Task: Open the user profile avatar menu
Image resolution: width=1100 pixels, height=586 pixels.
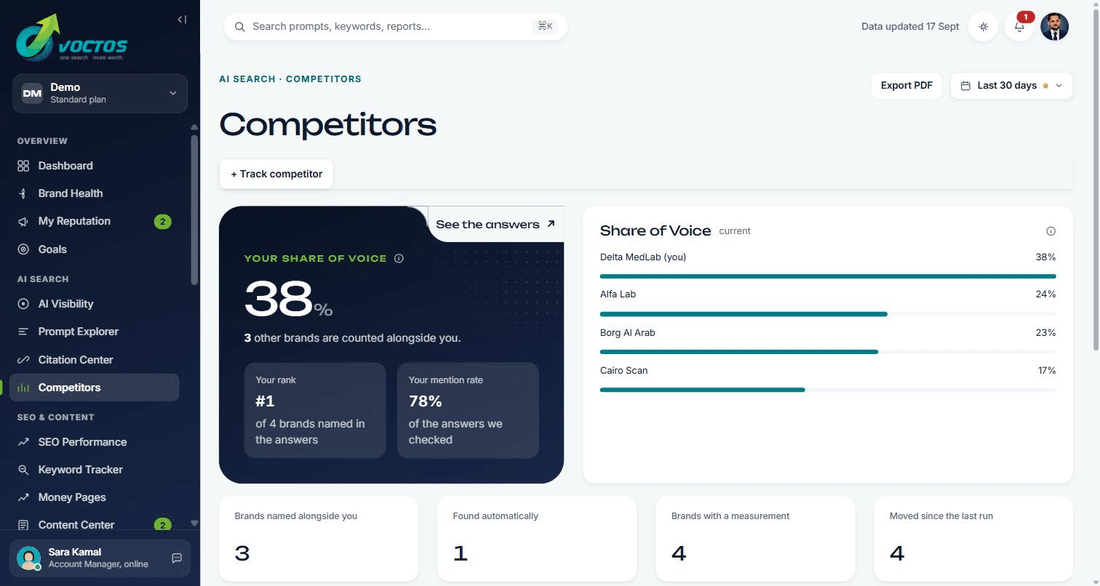Action: point(1054,27)
